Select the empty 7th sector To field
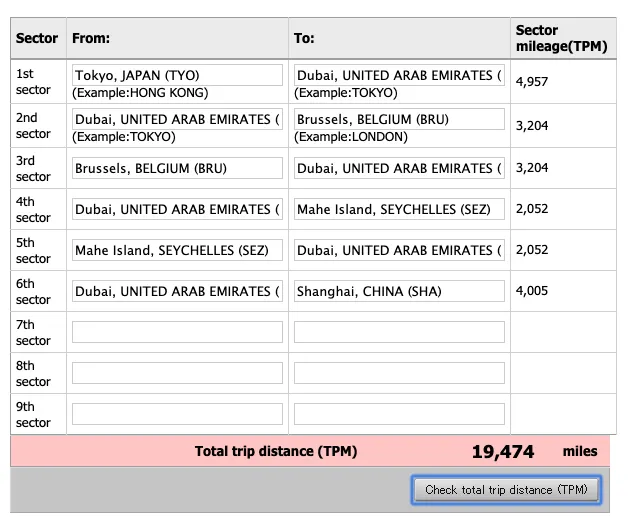Screen dimensions: 632x521 (x=399, y=332)
